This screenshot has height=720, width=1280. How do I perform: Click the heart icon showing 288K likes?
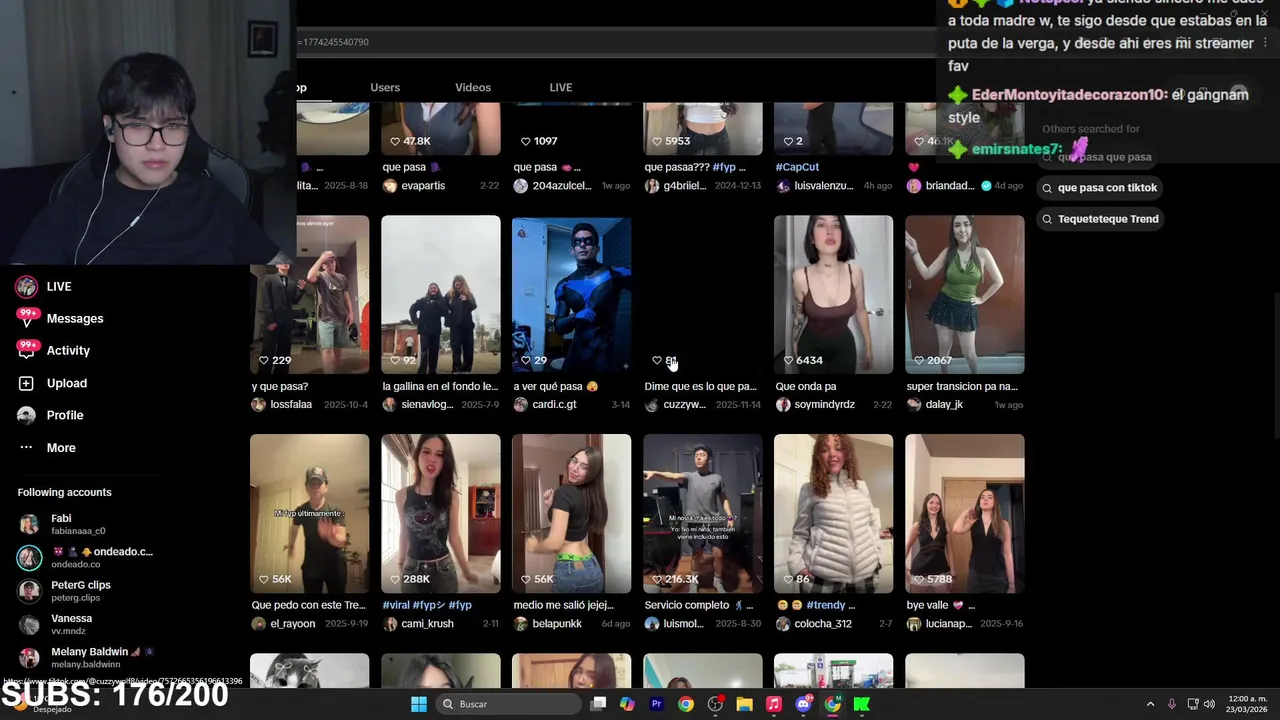395,579
